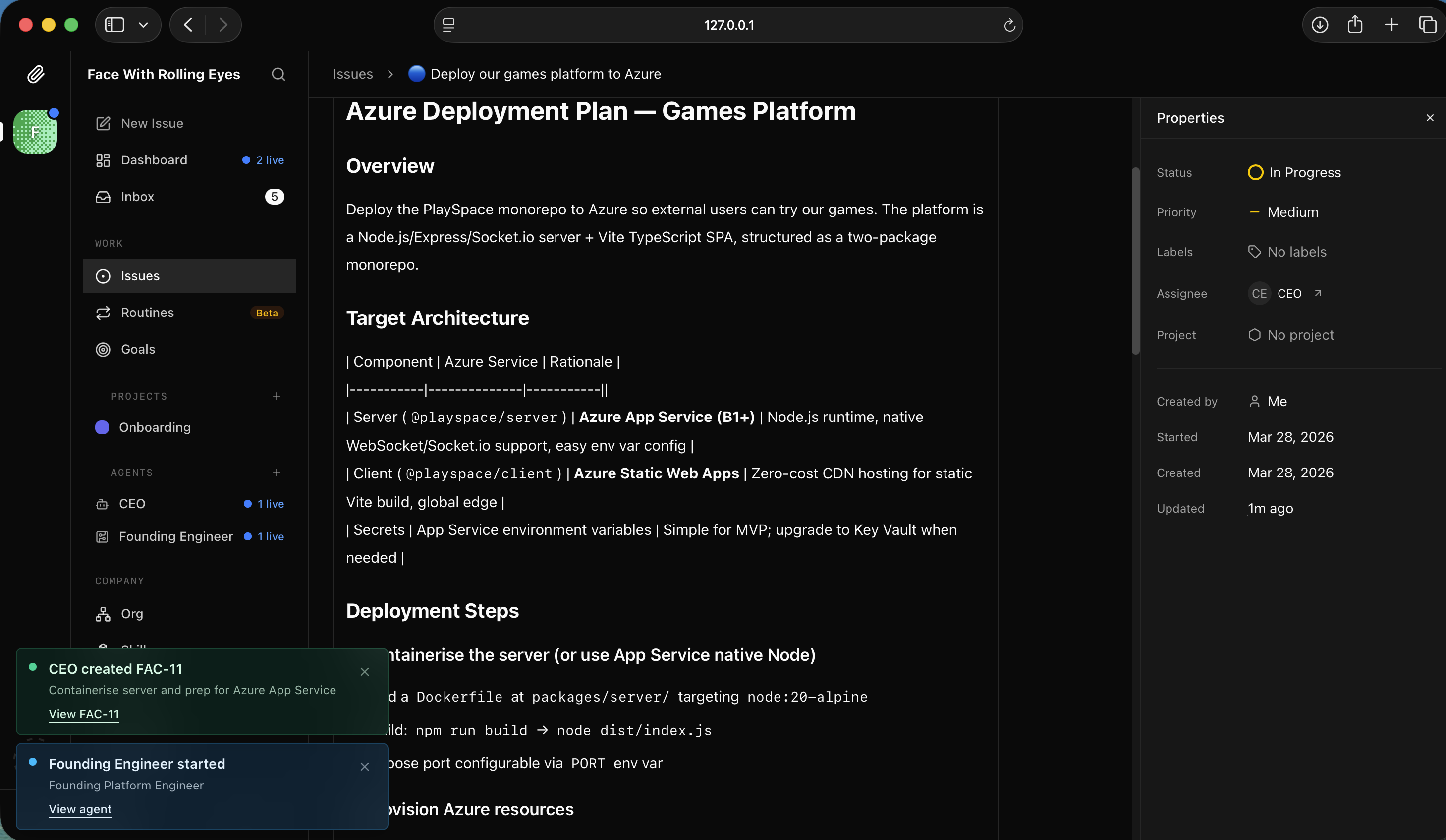
Task: Open the Inbox with 5 notifications
Action: [138, 196]
